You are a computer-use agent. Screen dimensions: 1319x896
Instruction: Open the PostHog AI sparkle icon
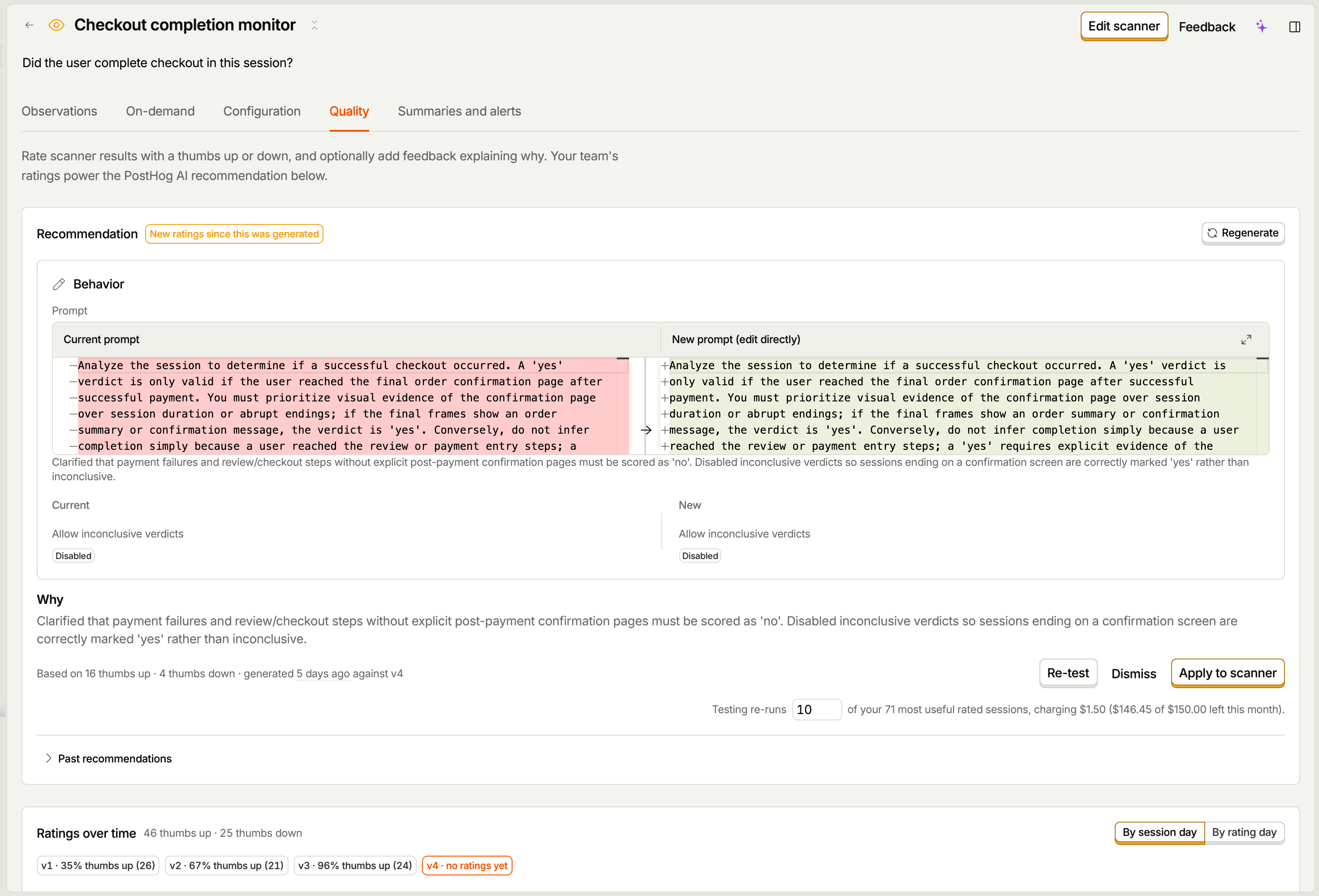[x=1261, y=26]
